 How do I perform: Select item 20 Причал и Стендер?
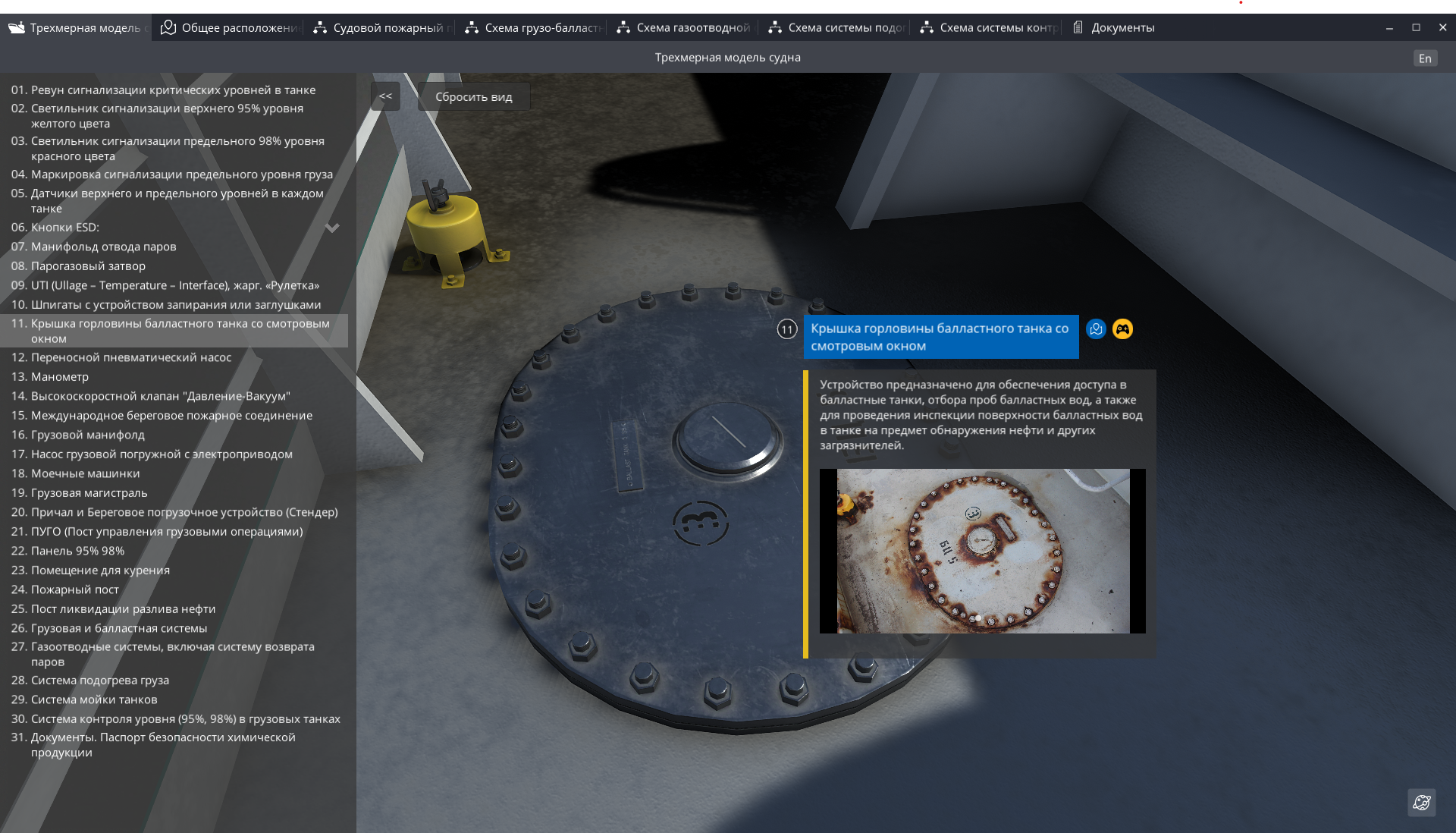(174, 511)
